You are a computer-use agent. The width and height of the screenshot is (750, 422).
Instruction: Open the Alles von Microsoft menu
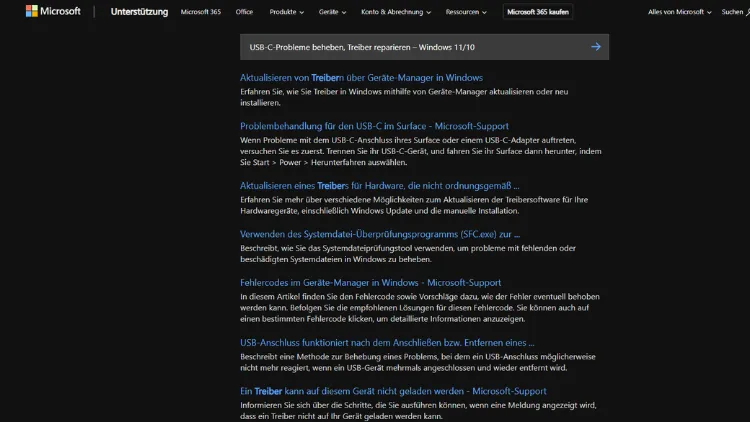(x=679, y=12)
